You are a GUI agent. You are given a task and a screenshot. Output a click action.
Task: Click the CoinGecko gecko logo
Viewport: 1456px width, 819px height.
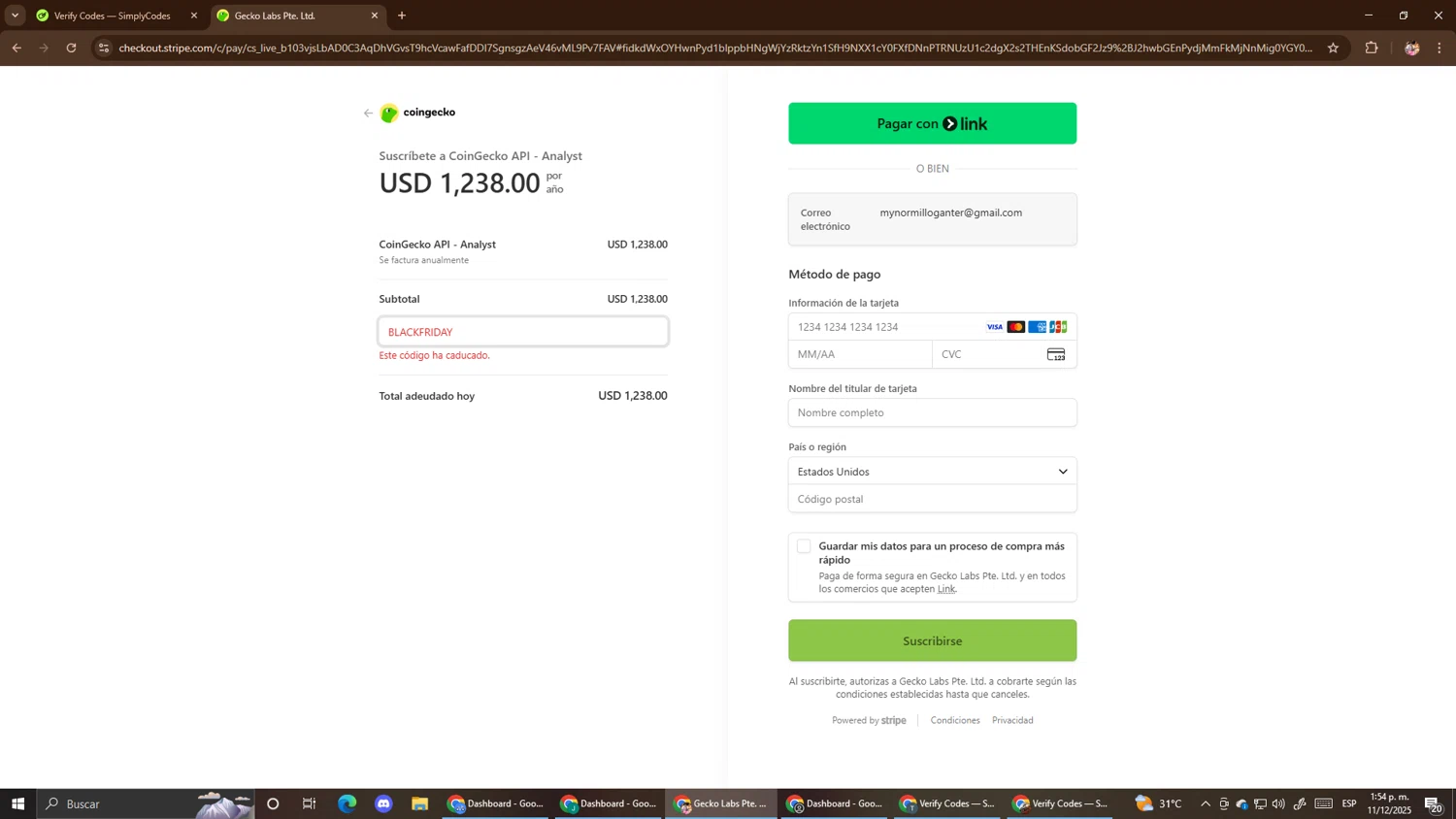389,114
